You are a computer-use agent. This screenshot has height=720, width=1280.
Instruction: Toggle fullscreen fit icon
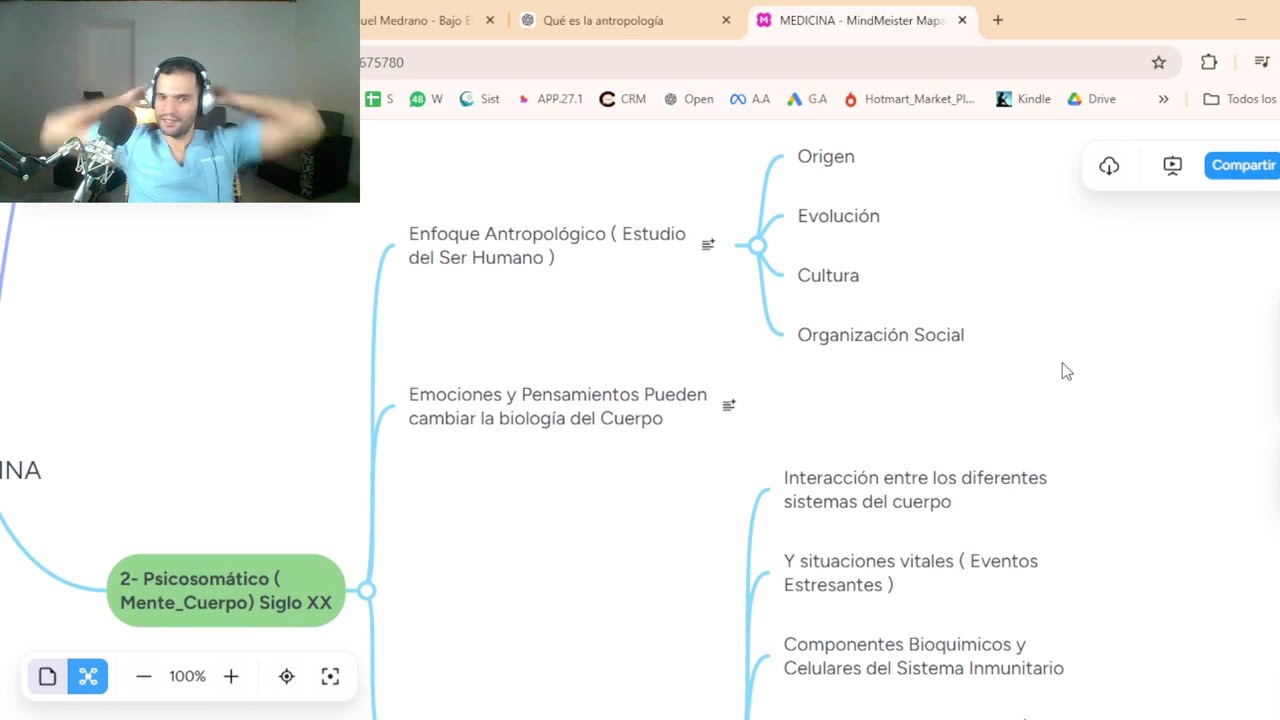pos(330,677)
